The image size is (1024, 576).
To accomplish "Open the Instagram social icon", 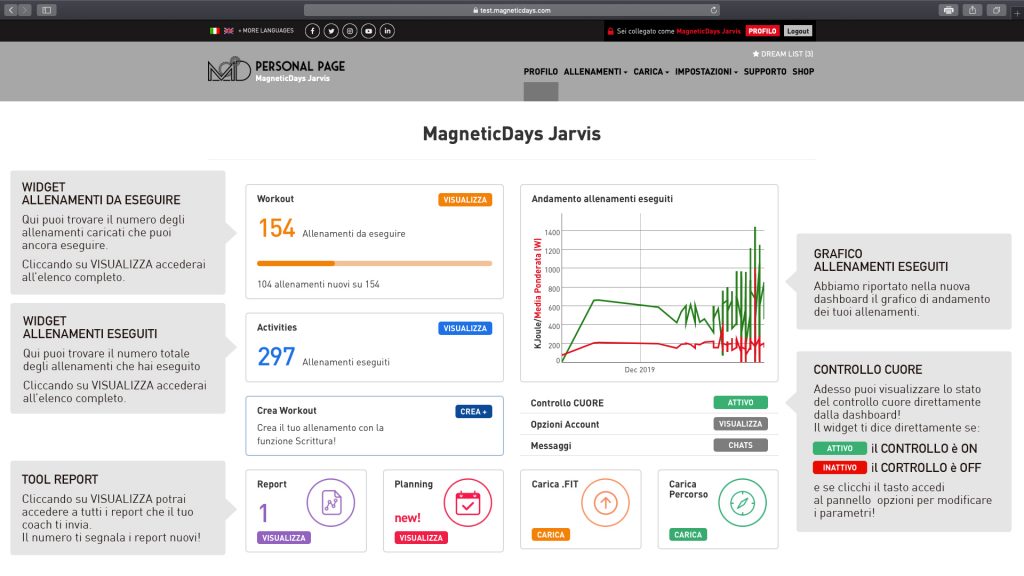I will coord(350,31).
